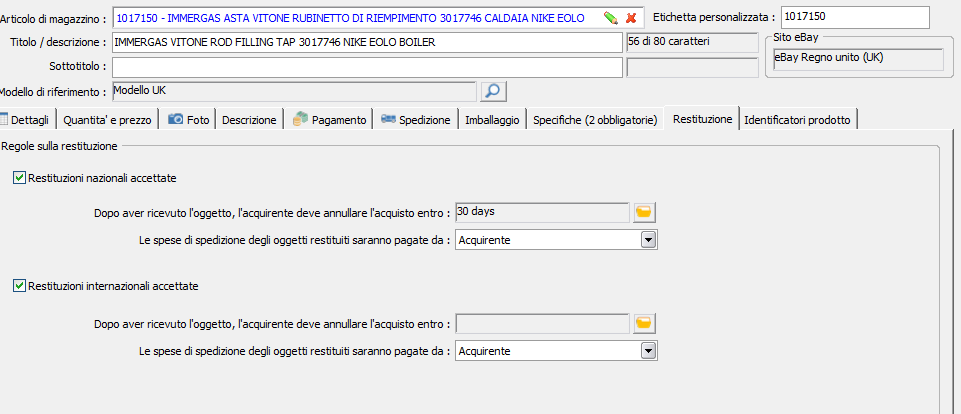961x414 pixels.
Task: Open the Imballaggio tab
Action: click(492, 120)
